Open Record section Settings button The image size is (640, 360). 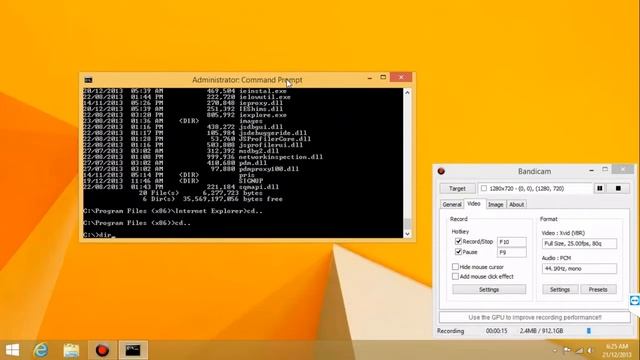(x=489, y=289)
